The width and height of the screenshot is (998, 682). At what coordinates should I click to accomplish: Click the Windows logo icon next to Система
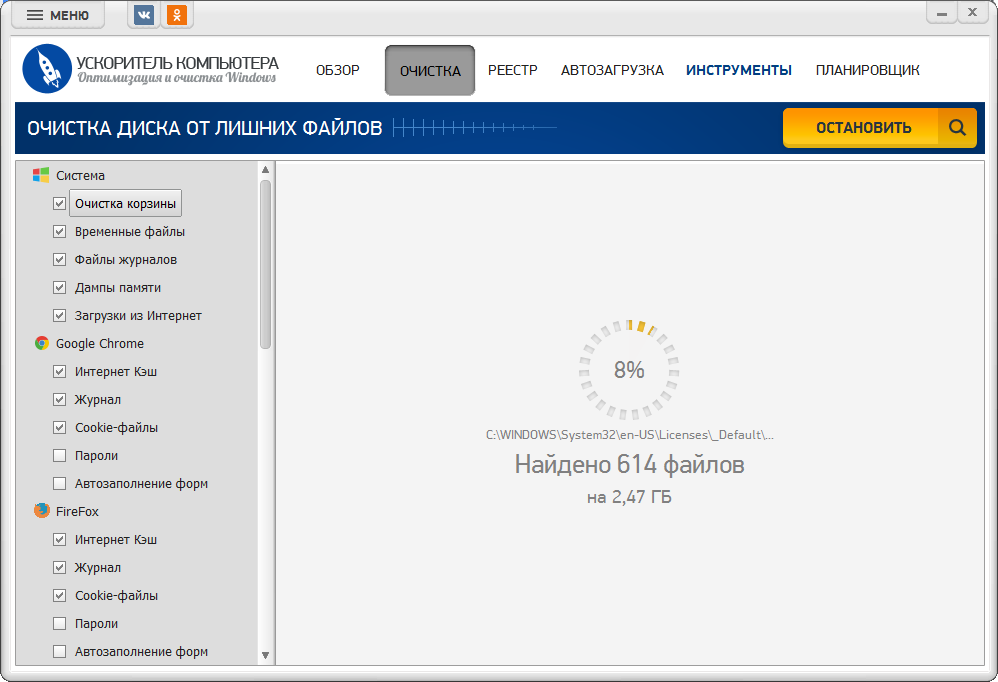tap(41, 175)
